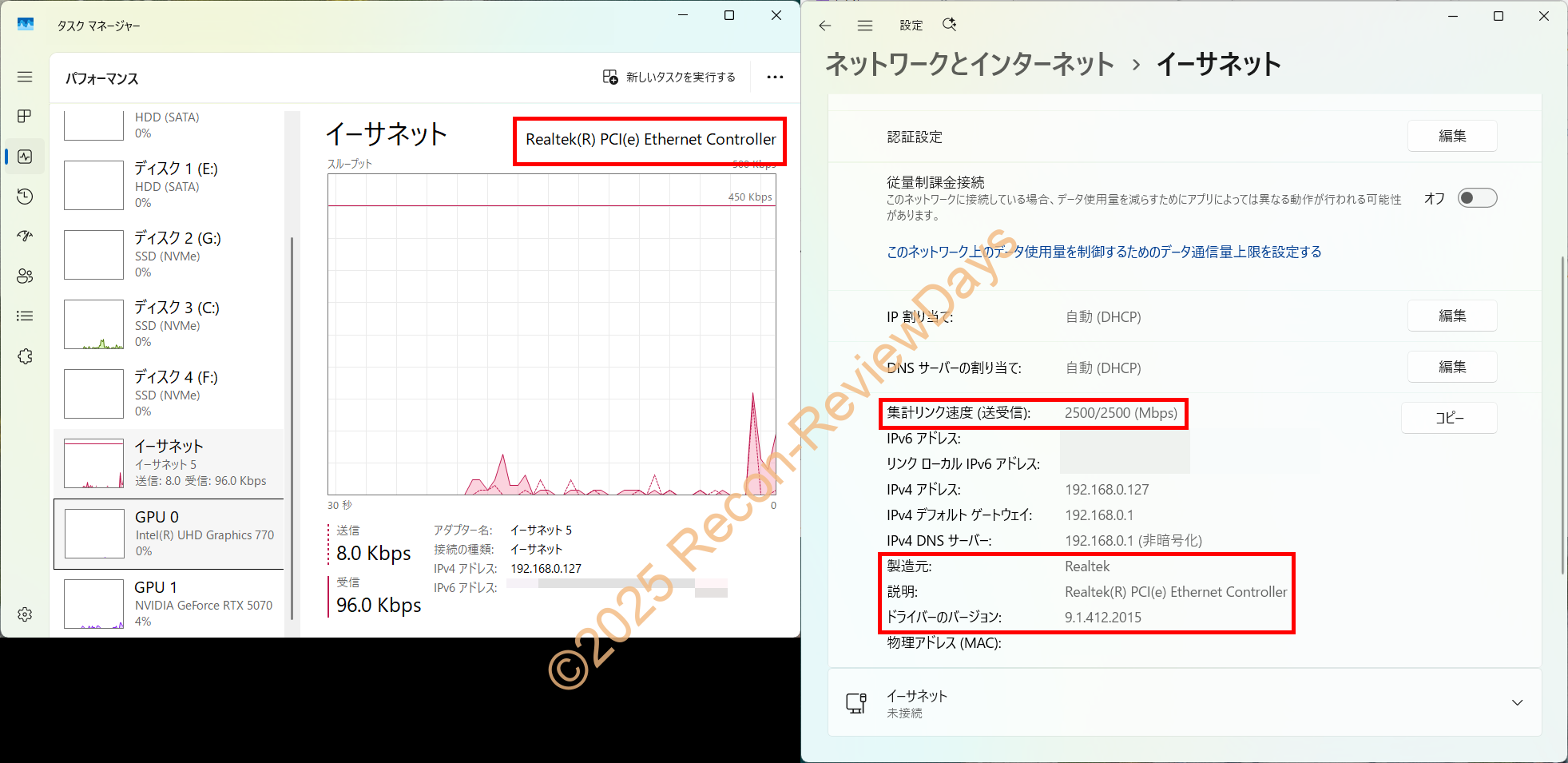Open the Processes page icon in sidebar
1568x763 pixels.
click(25, 117)
